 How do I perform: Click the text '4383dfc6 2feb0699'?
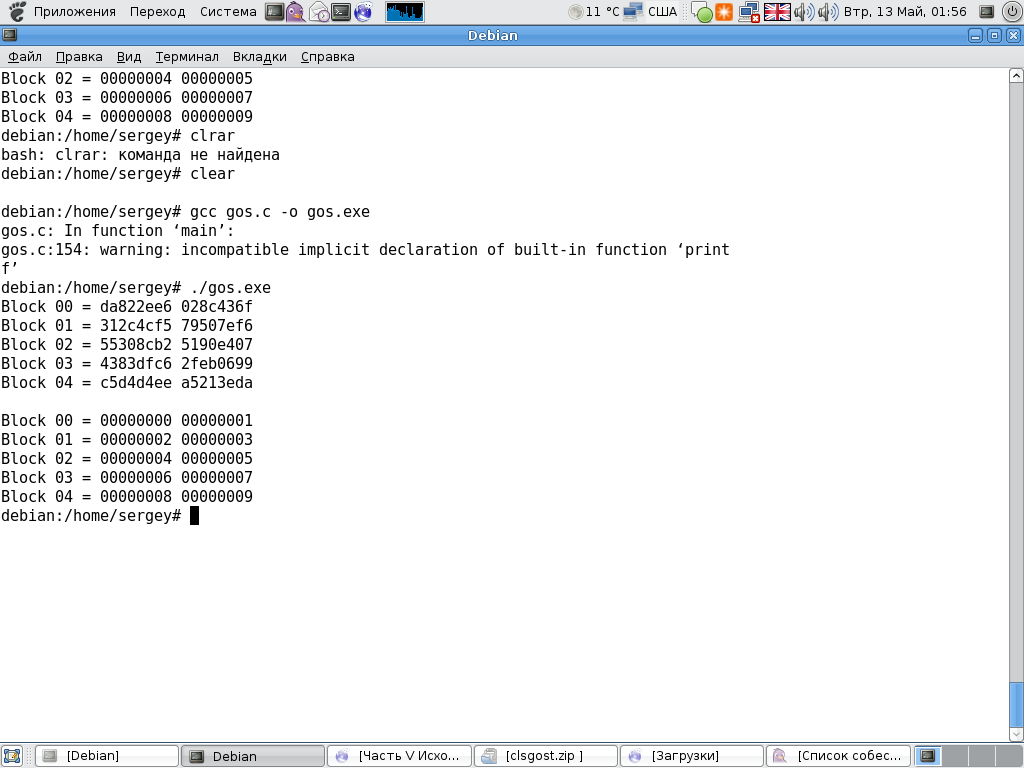click(176, 363)
